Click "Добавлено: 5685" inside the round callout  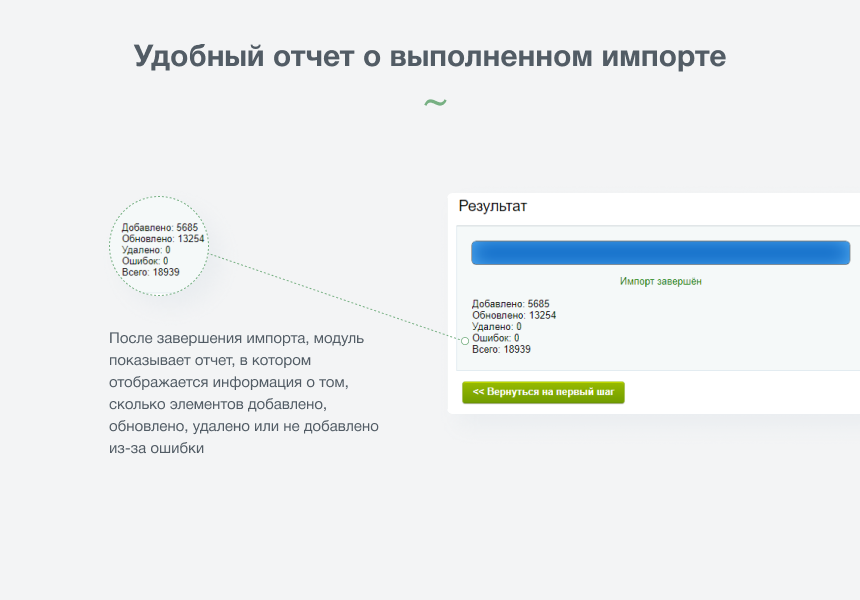tap(160, 228)
